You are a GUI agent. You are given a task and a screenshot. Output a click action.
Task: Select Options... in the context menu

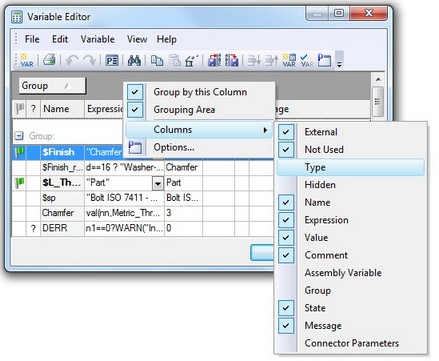[x=199, y=147]
